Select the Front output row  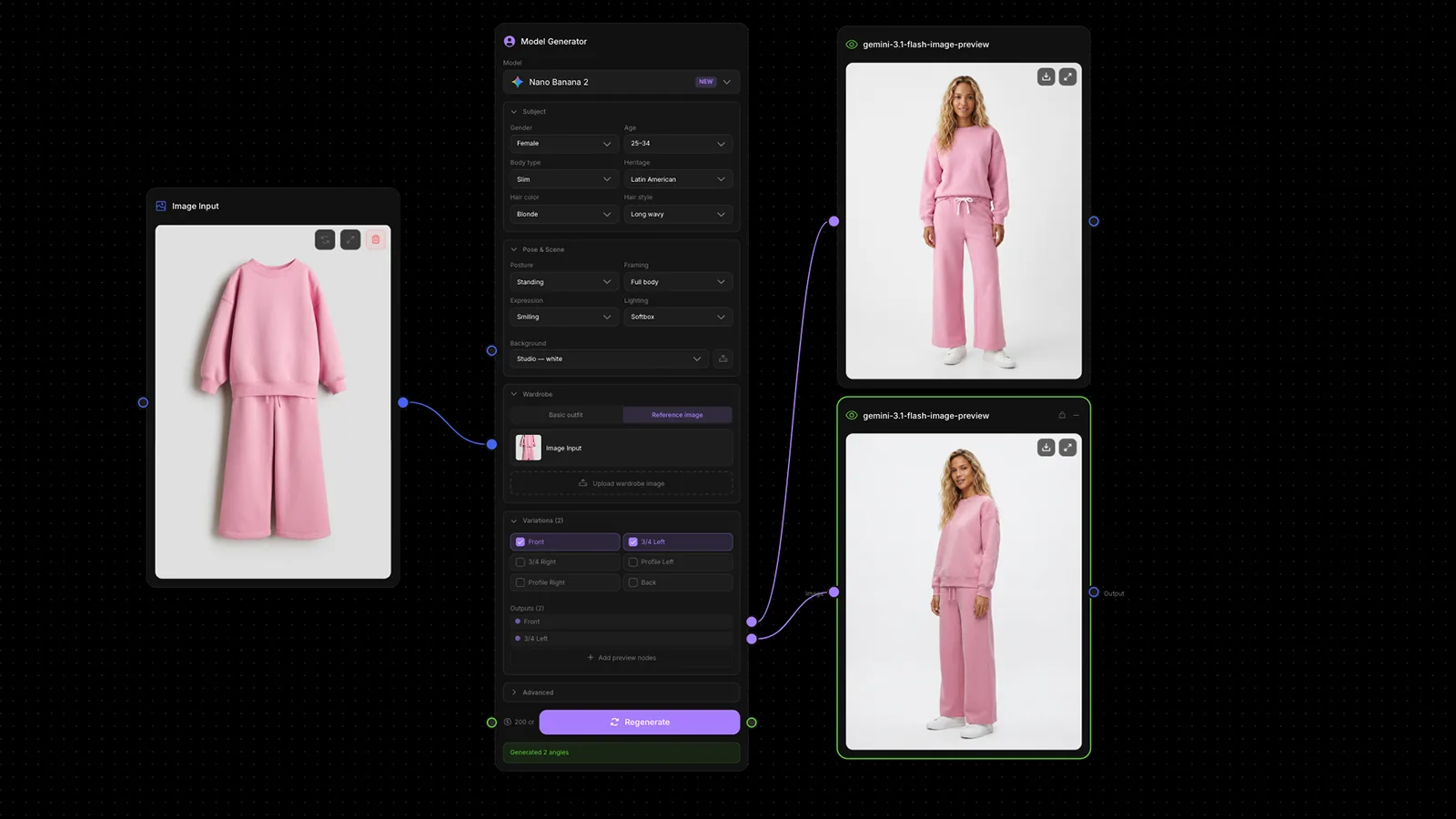tap(622, 622)
